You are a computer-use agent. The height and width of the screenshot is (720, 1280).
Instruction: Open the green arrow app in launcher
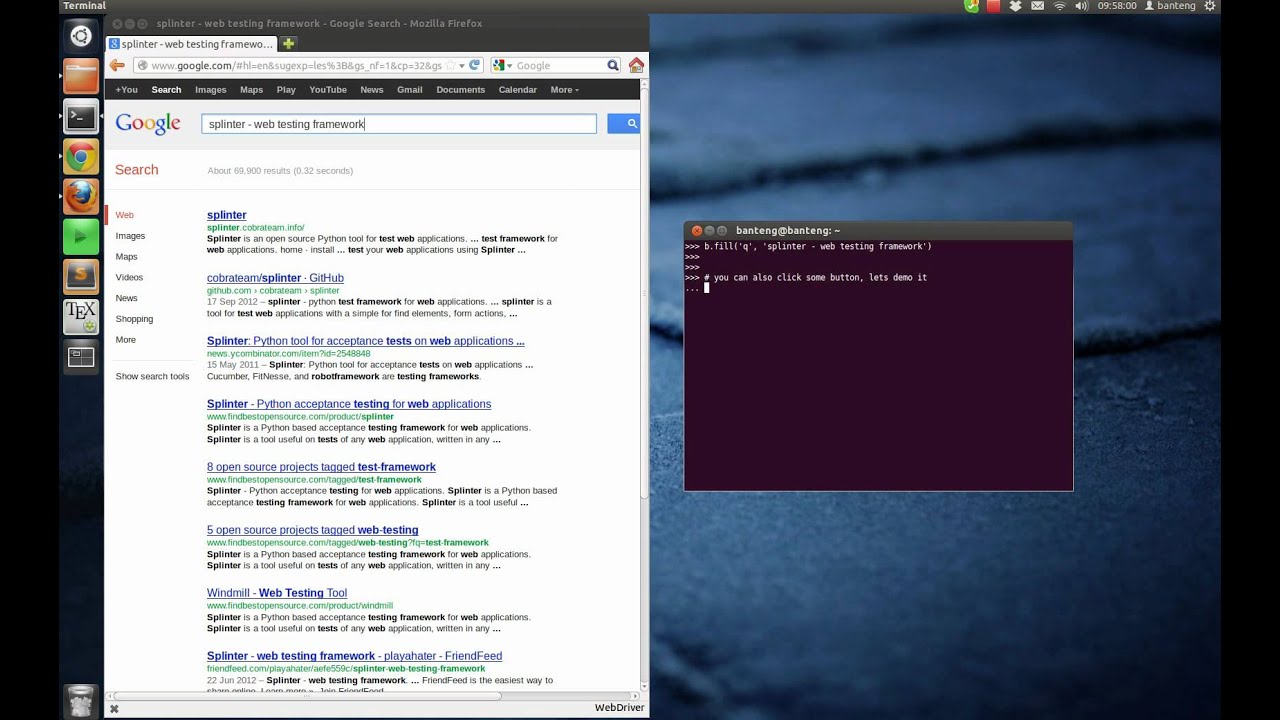click(81, 237)
